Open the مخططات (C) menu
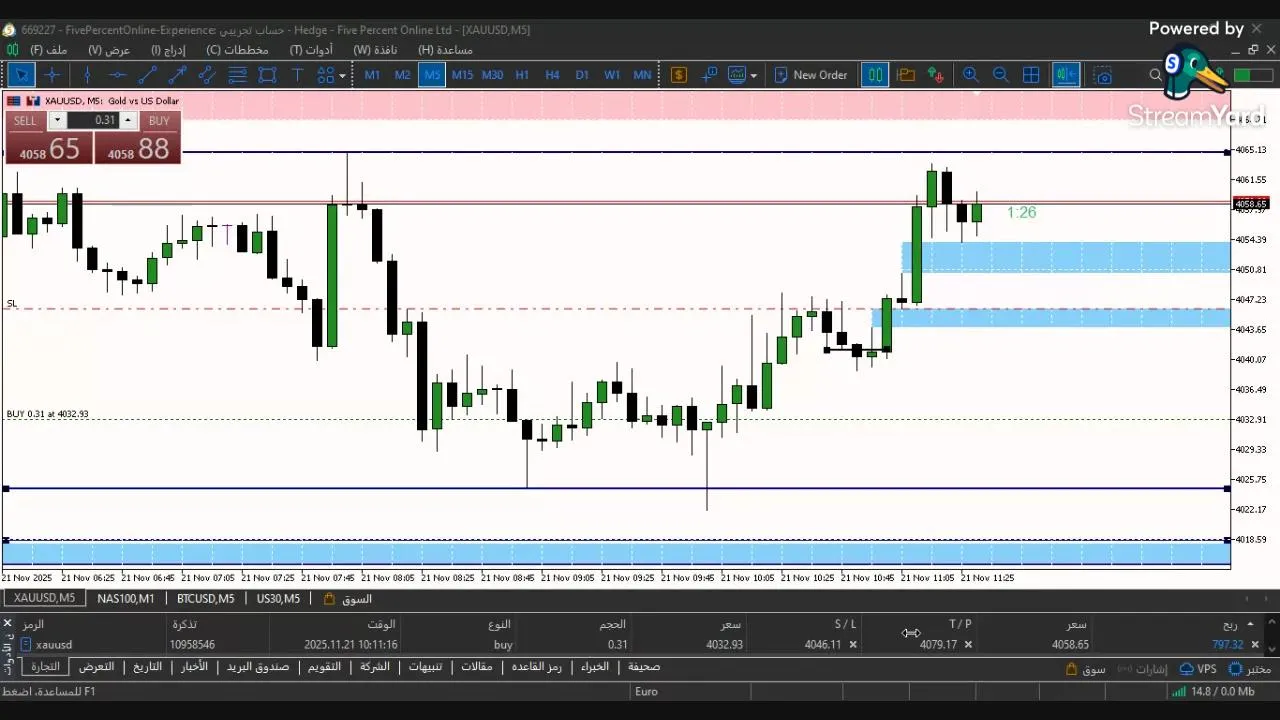The image size is (1280, 720). pyautogui.click(x=237, y=50)
